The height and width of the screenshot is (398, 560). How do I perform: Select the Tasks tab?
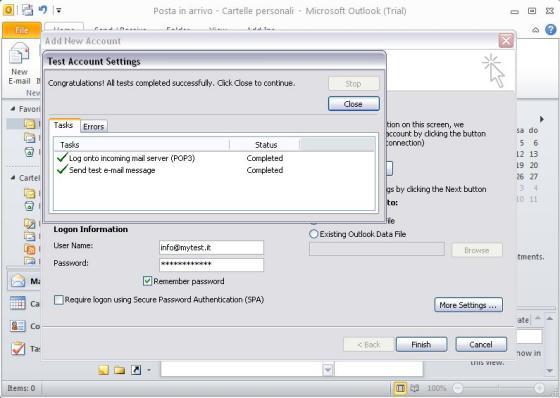[x=63, y=125]
